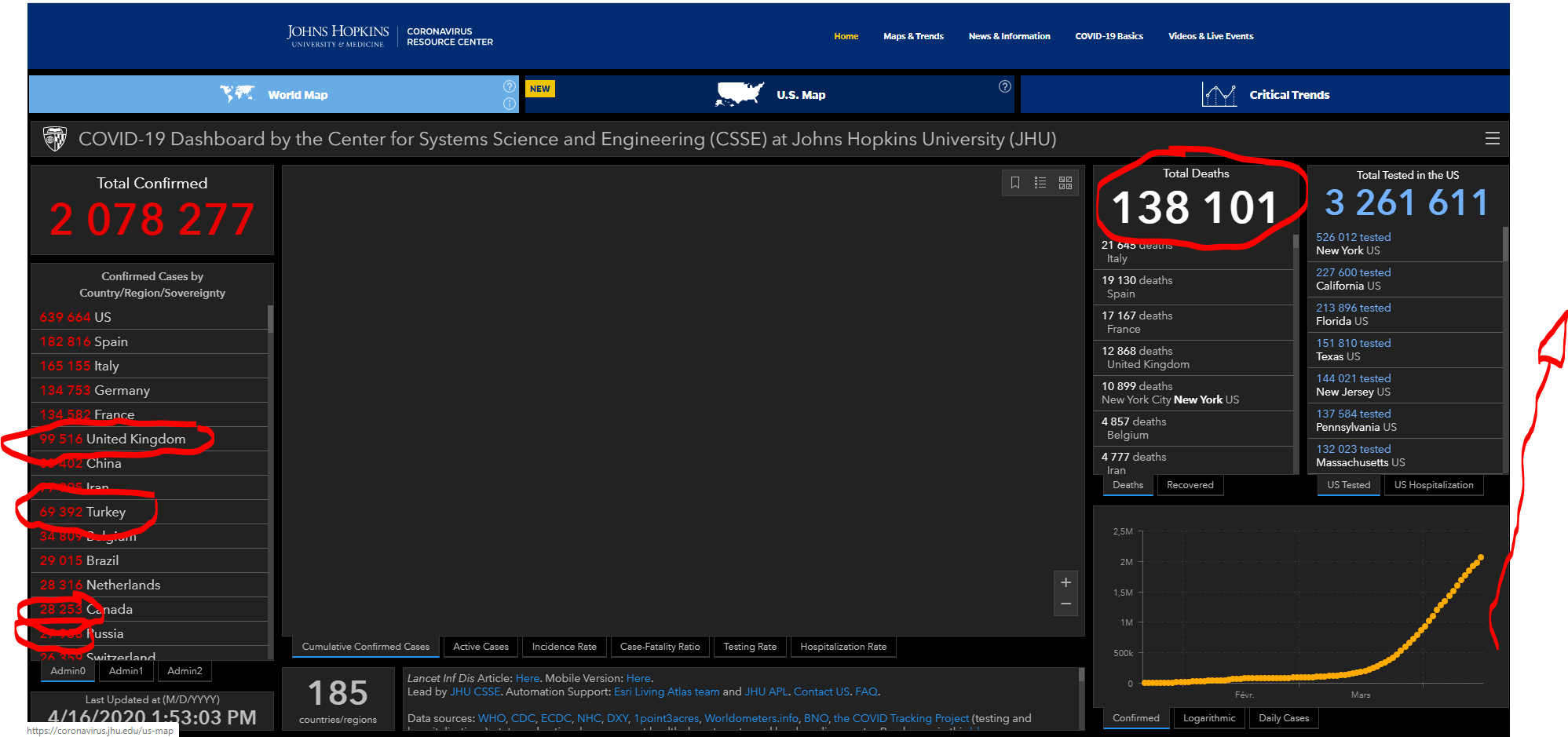Viewport: 1568px width, 737px height.
Task: Open the JHU APL link
Action: [766, 691]
